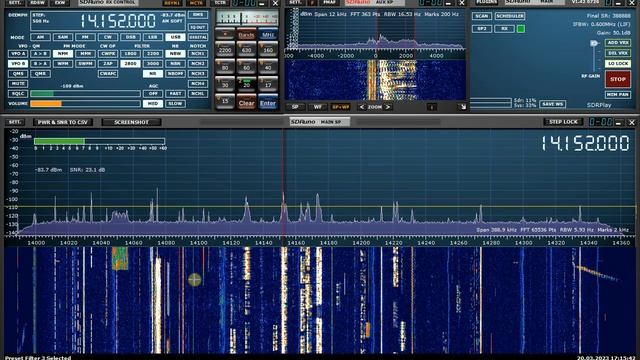The width and height of the screenshot is (640, 360).
Task: Zoom in with the right ZOOM arrow
Action: [x=388, y=107]
